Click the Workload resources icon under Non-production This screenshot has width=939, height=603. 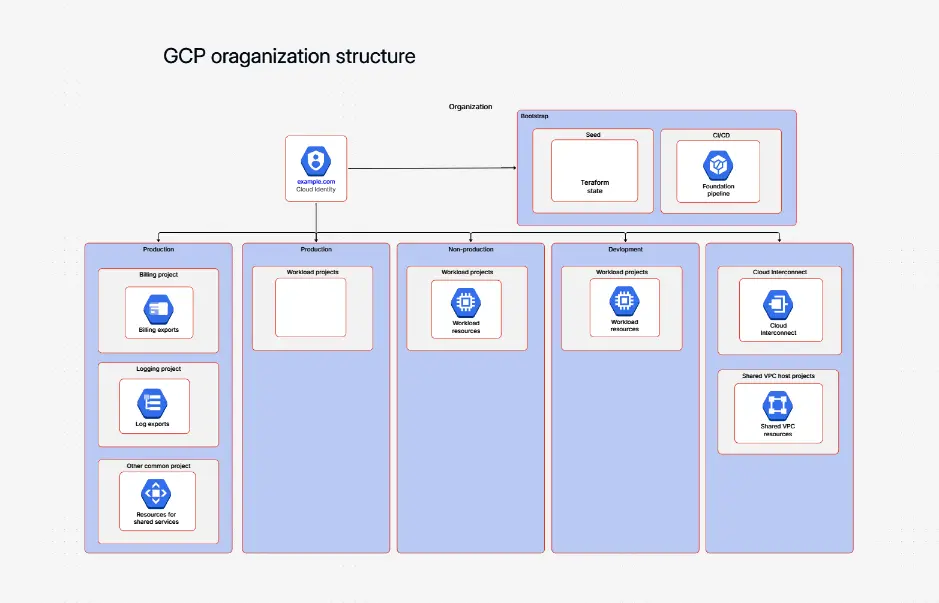click(x=469, y=303)
